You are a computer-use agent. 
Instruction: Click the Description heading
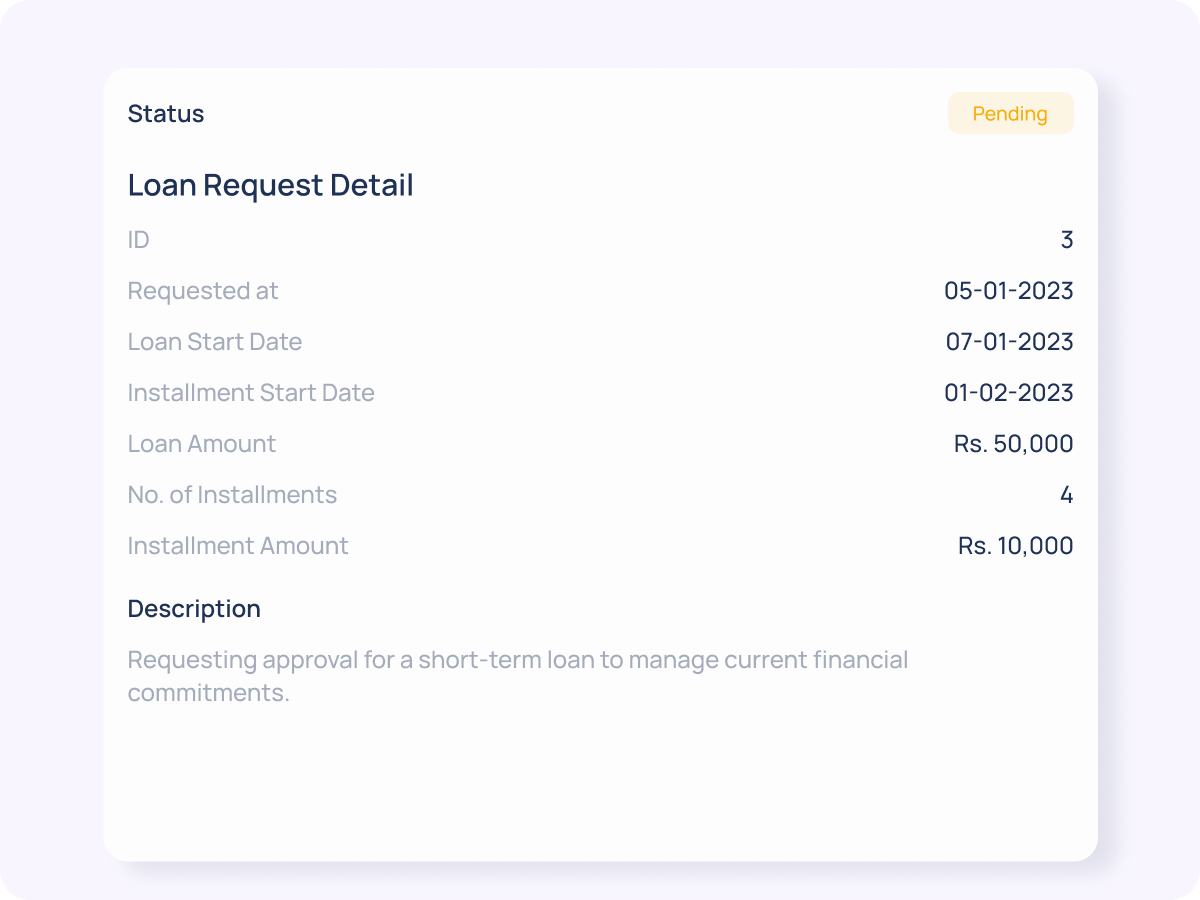194,609
